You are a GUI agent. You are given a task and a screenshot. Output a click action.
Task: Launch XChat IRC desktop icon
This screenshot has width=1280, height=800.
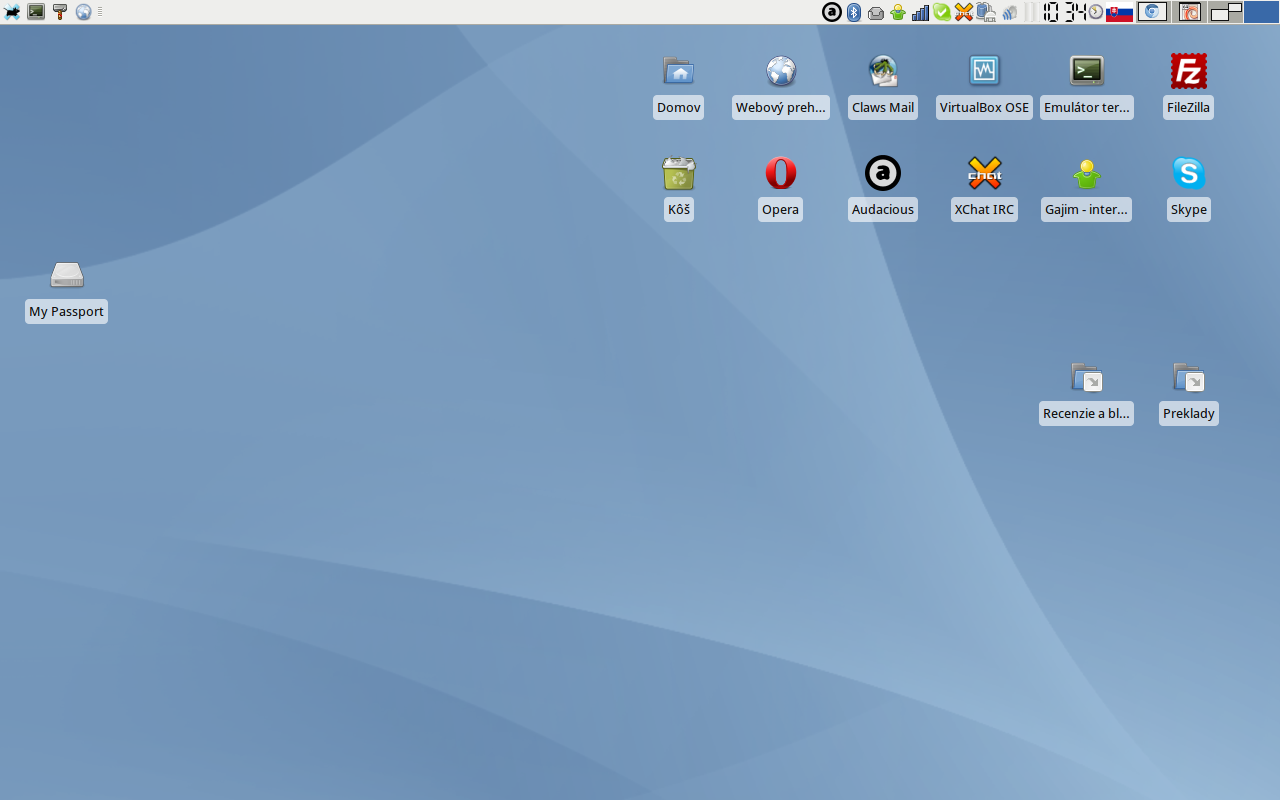click(x=985, y=173)
